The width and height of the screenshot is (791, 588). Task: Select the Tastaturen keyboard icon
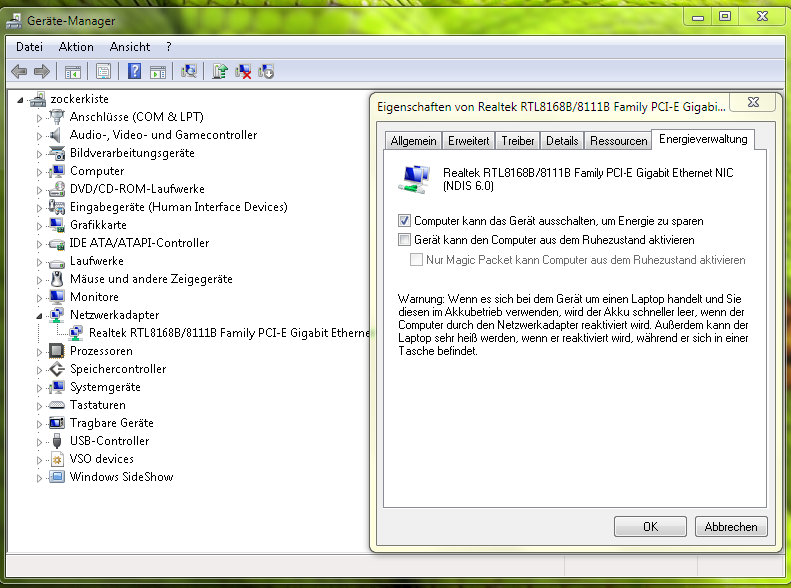pyautogui.click(x=57, y=405)
